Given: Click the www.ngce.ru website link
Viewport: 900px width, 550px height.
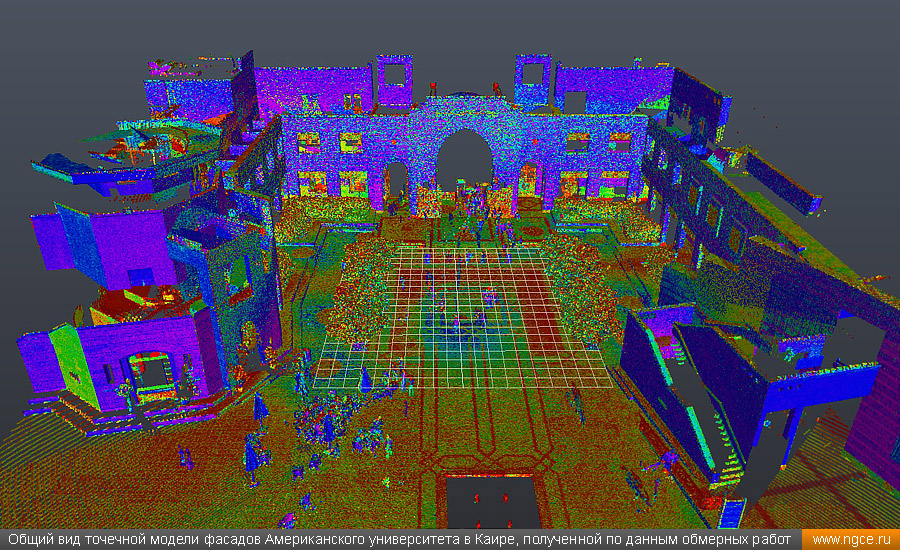Looking at the screenshot, I should point(851,540).
